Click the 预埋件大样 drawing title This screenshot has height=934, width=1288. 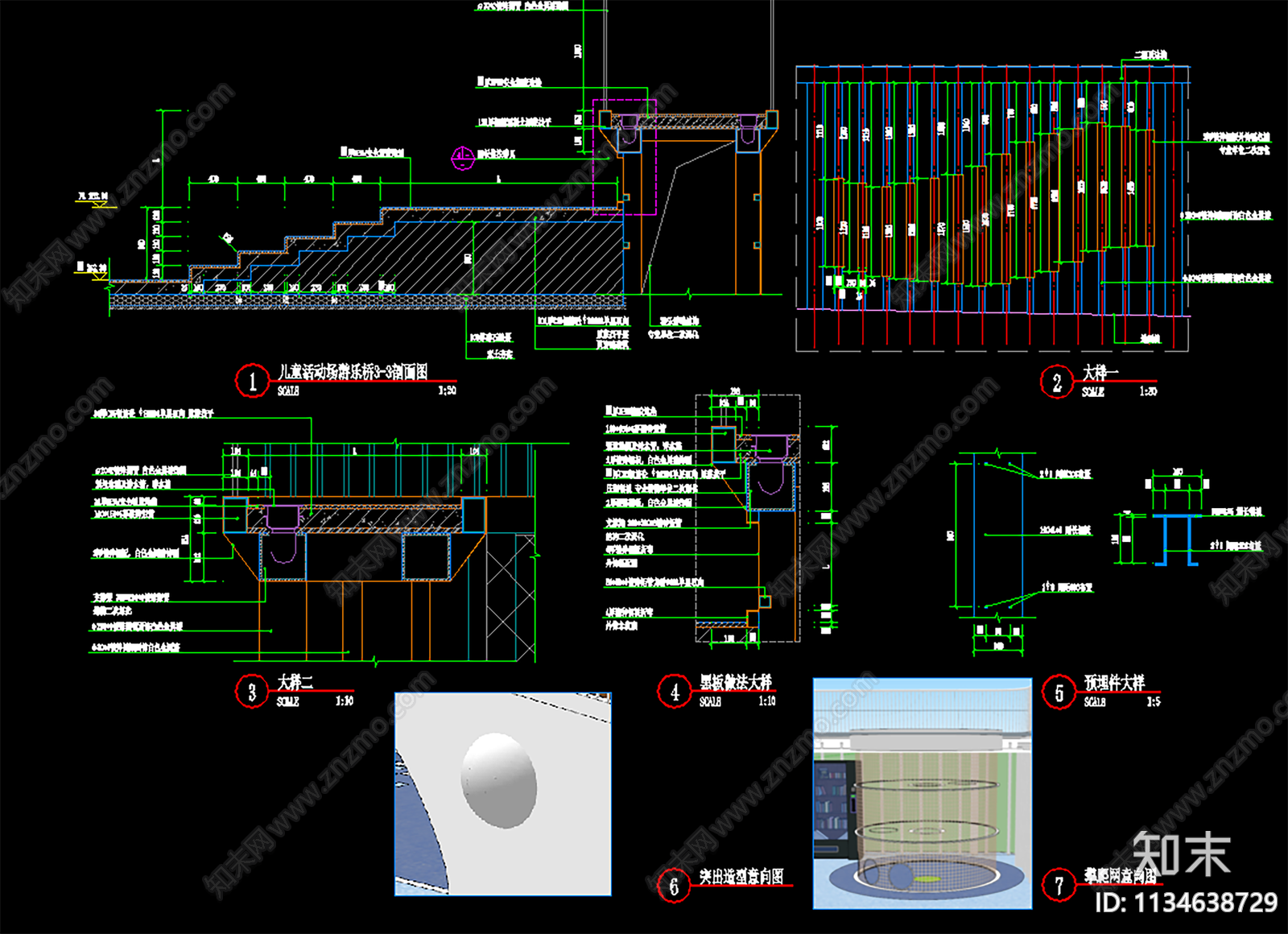(1114, 683)
